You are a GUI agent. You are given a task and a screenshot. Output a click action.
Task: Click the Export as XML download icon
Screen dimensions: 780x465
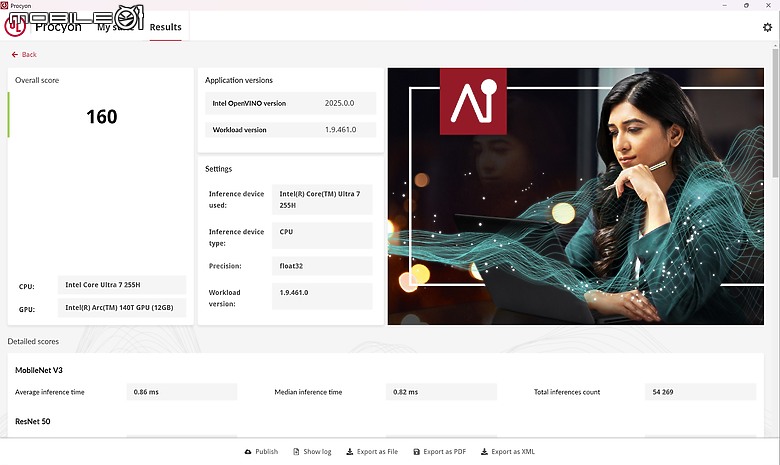(x=484, y=452)
